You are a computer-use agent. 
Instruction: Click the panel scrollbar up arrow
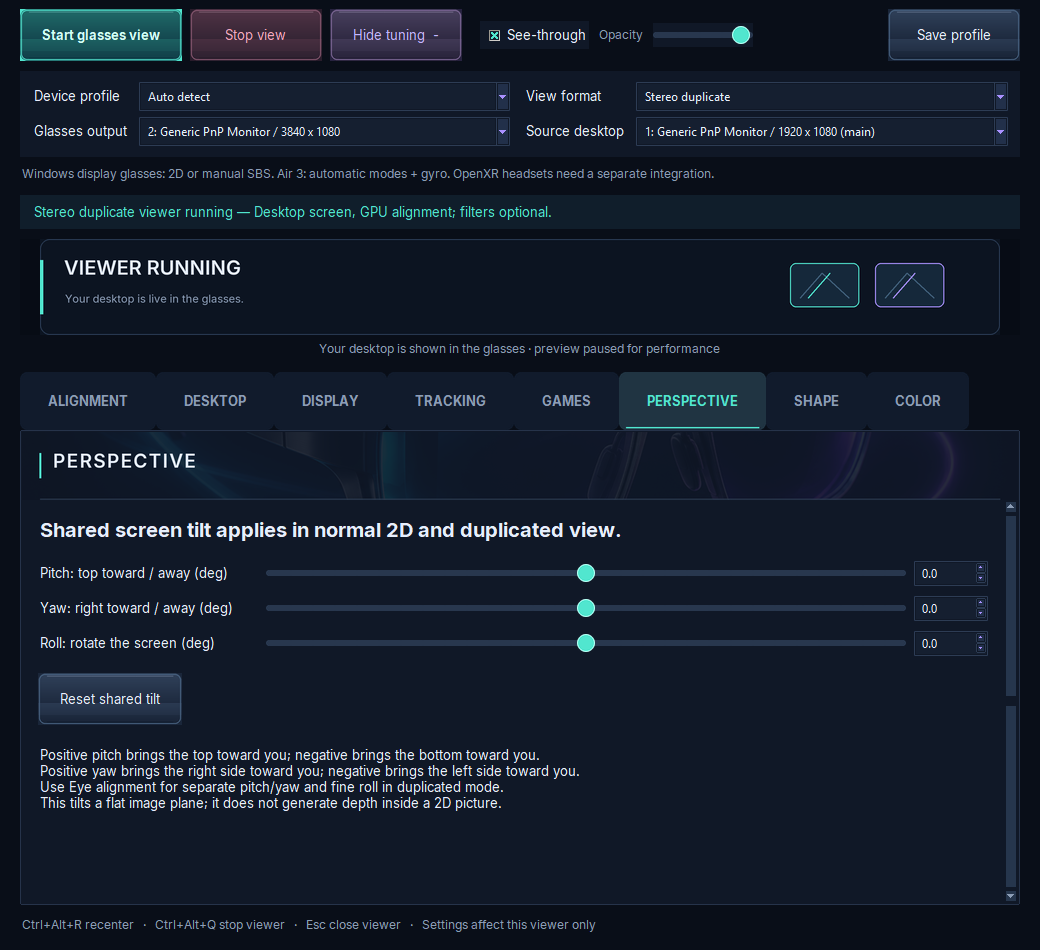pyautogui.click(x=1011, y=507)
